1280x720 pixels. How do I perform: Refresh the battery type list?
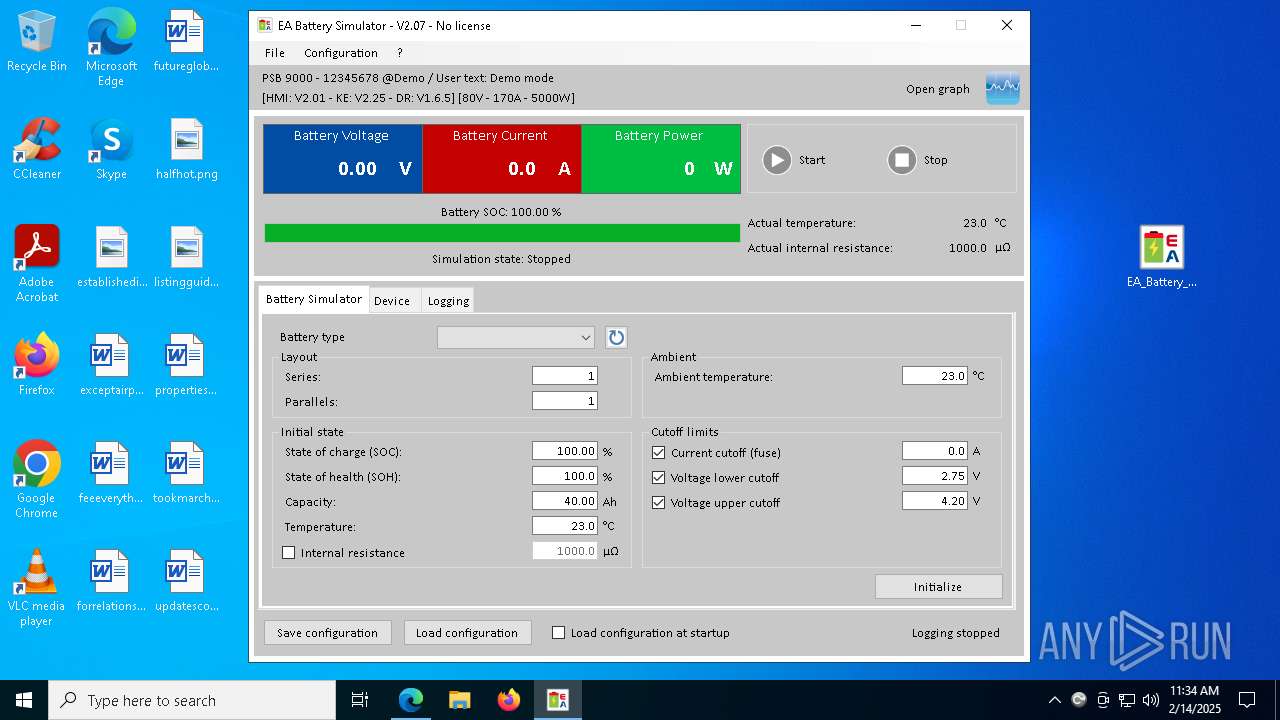(x=616, y=338)
